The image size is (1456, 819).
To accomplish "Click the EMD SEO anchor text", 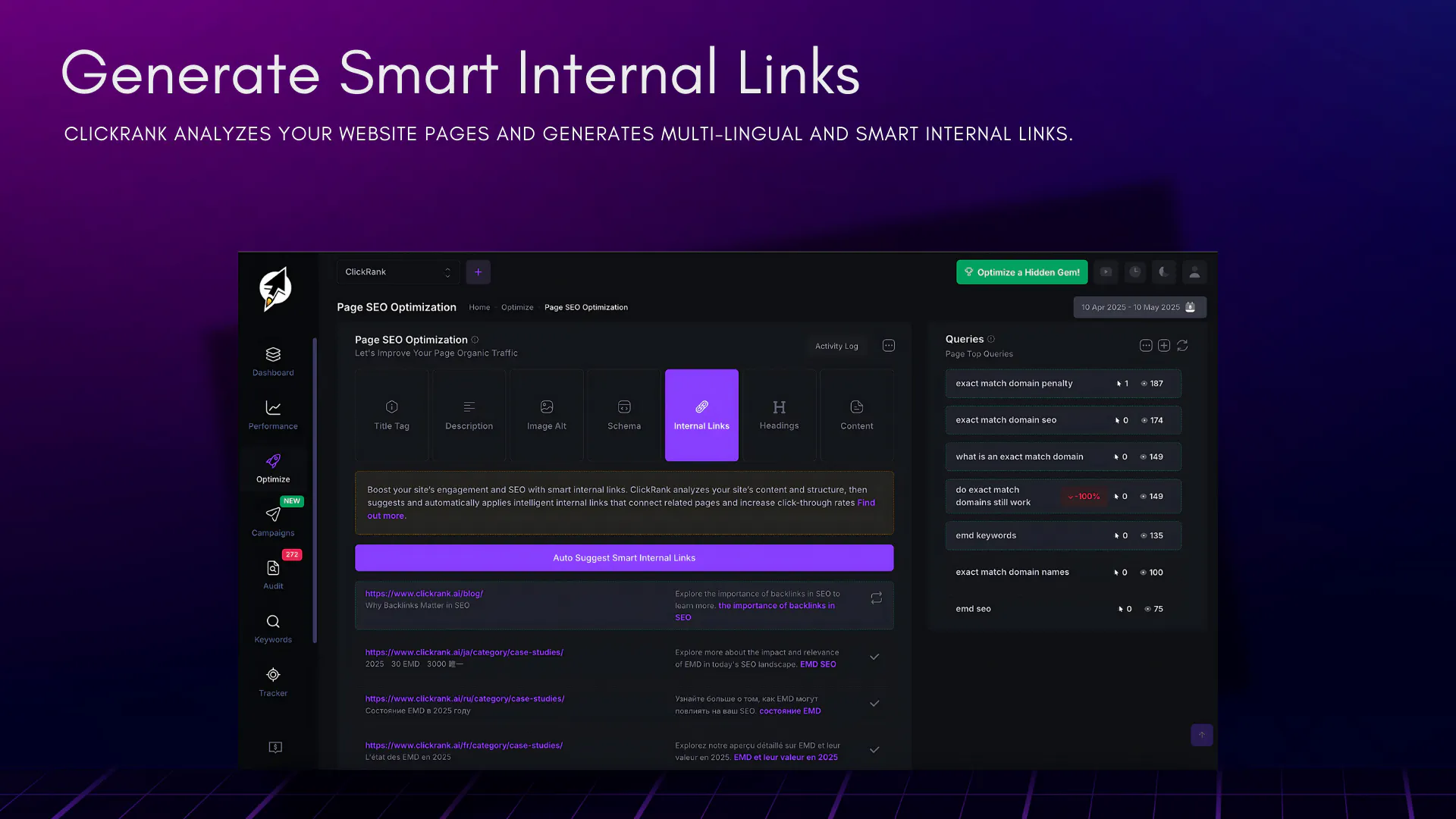I will pyautogui.click(x=818, y=664).
